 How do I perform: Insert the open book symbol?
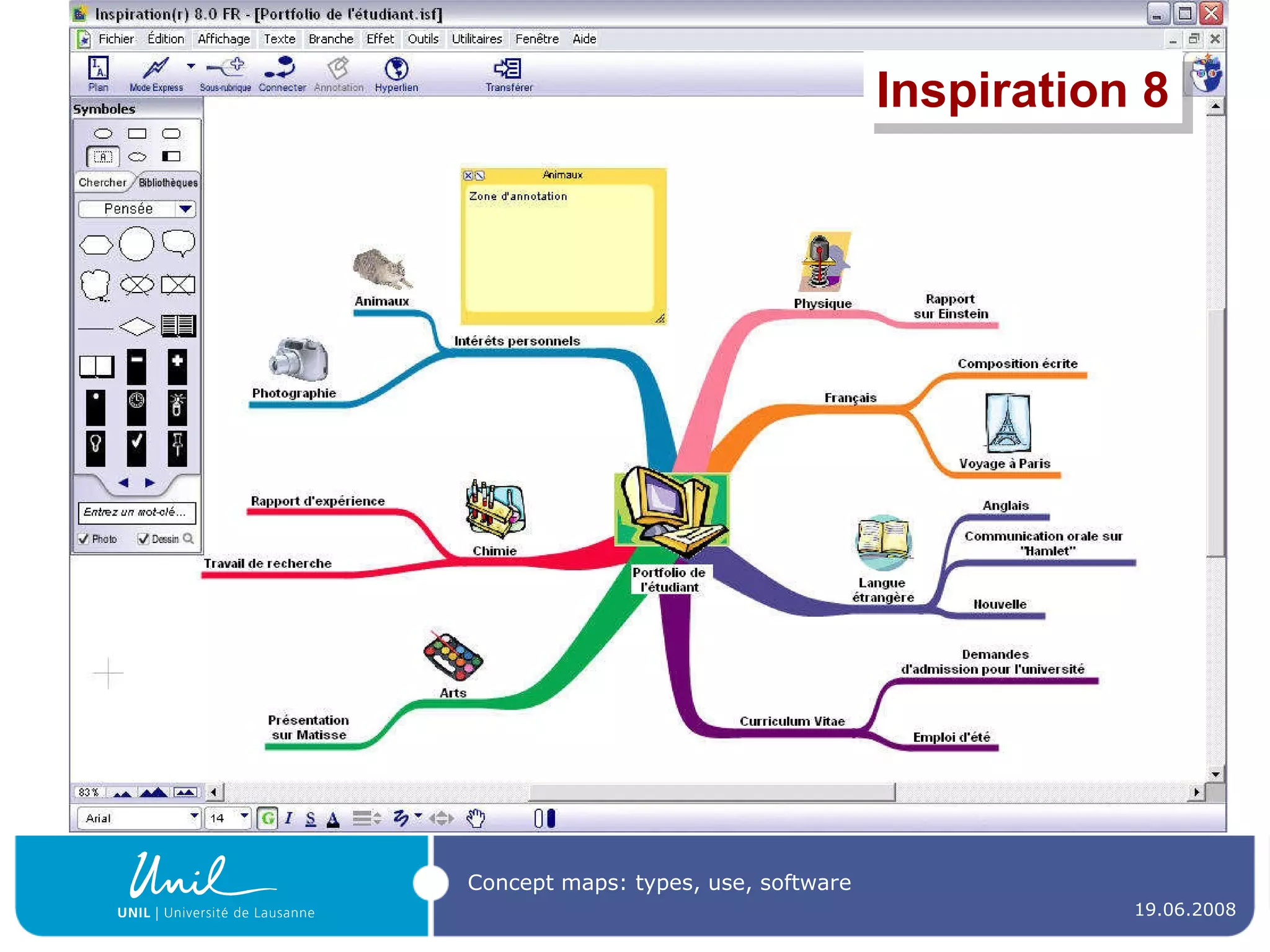coord(97,366)
